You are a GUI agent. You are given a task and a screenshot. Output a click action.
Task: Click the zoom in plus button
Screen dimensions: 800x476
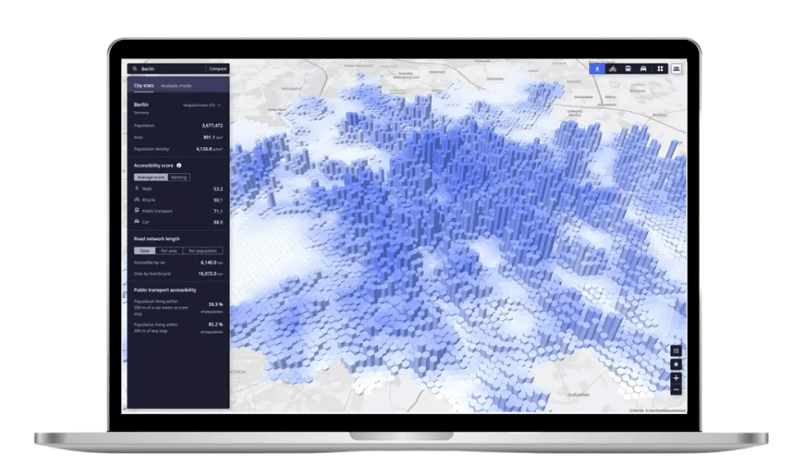pyautogui.click(x=676, y=379)
